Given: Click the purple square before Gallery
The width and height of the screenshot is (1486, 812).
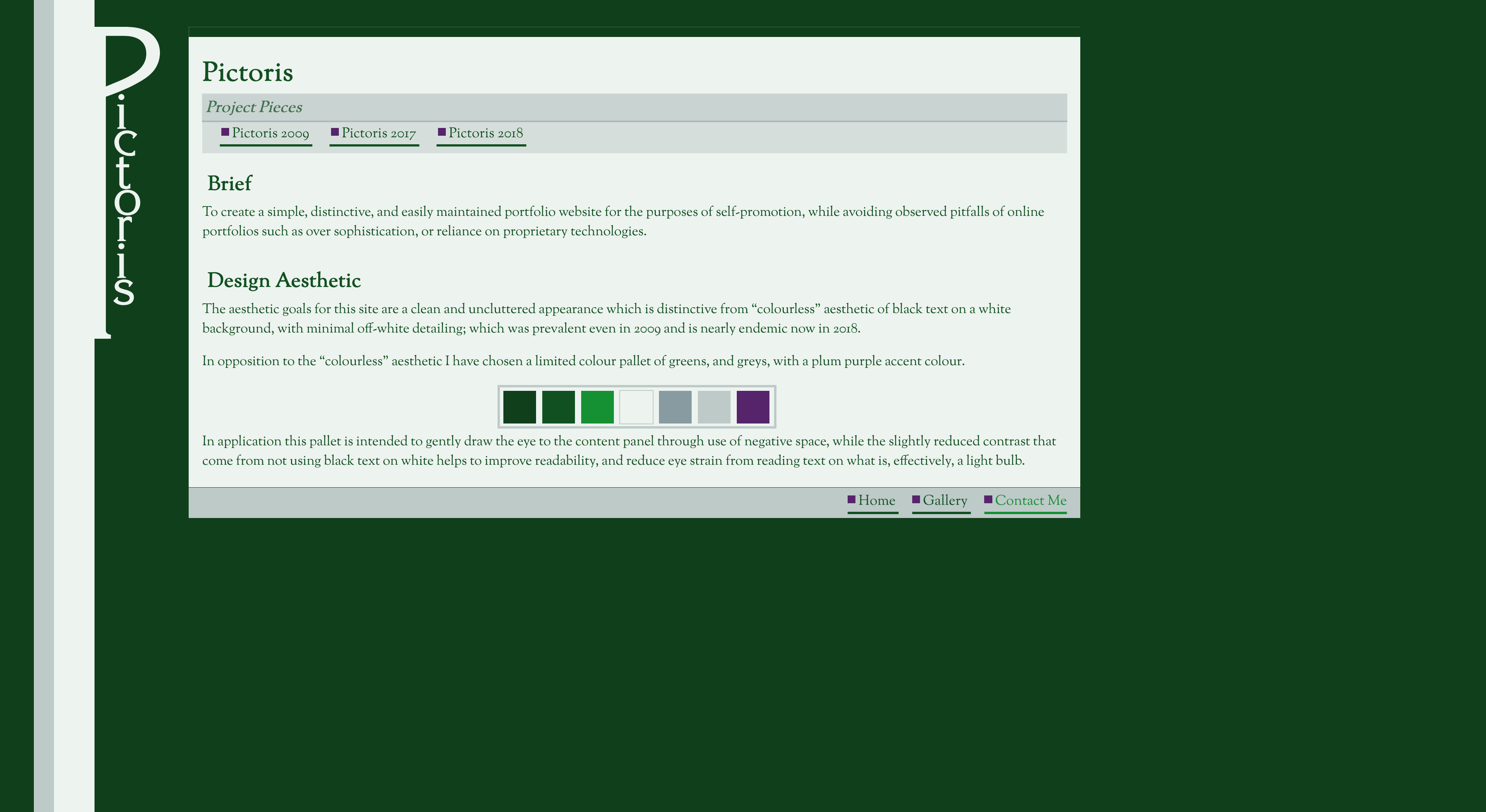Looking at the screenshot, I should click(916, 499).
